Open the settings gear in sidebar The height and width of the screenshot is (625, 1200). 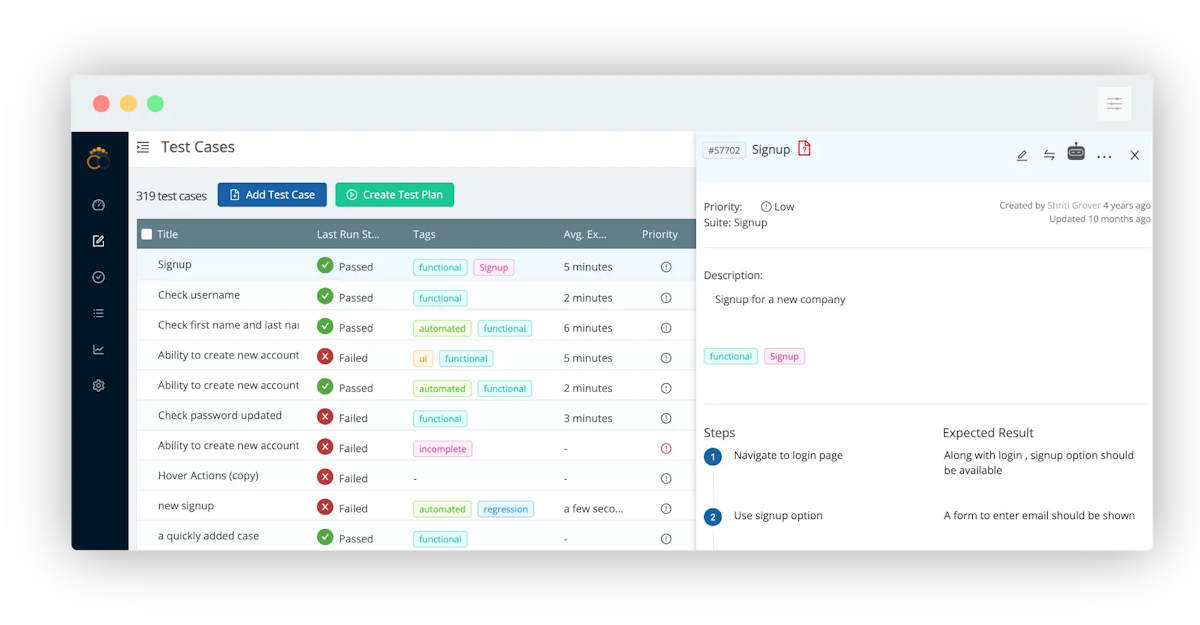[x=98, y=385]
